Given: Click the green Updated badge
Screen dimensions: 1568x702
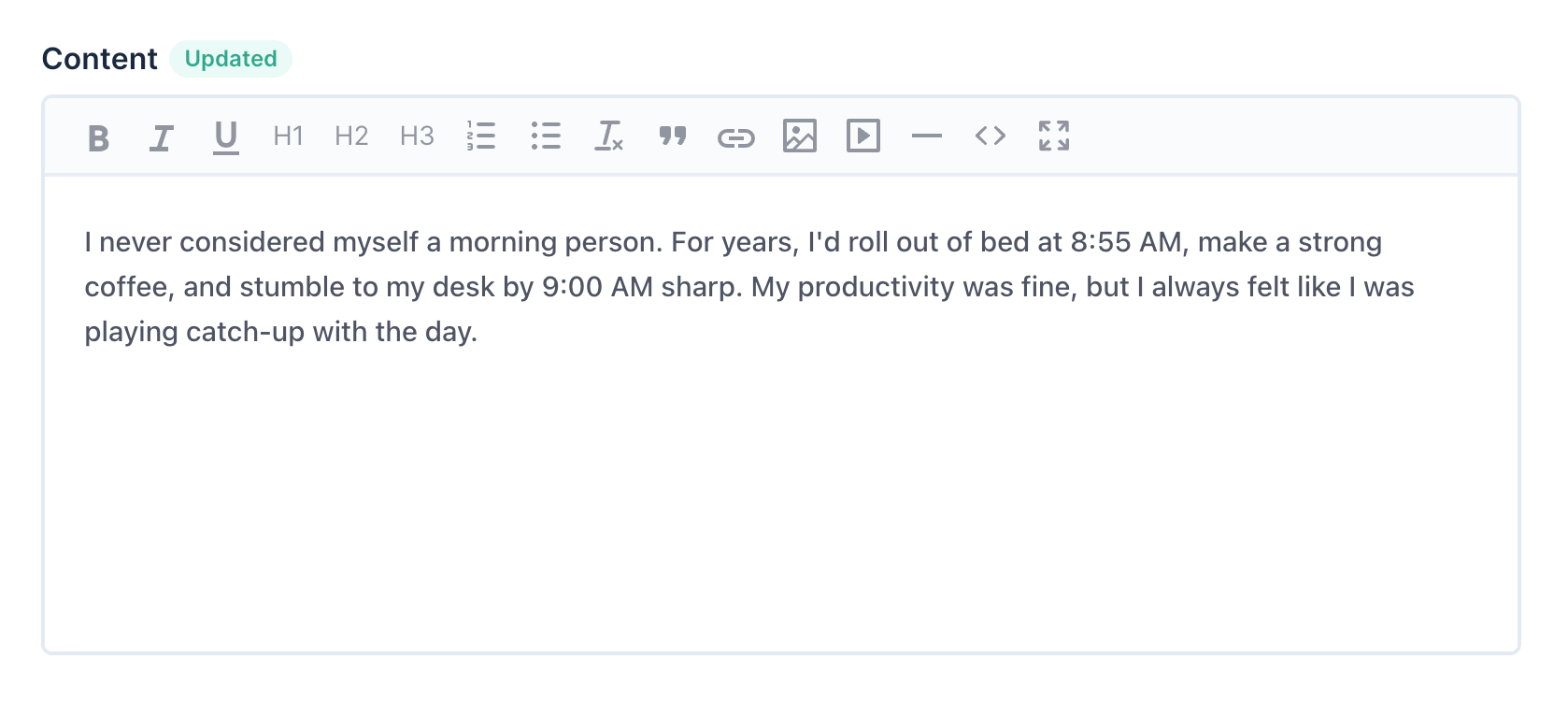Looking at the screenshot, I should pos(230,58).
